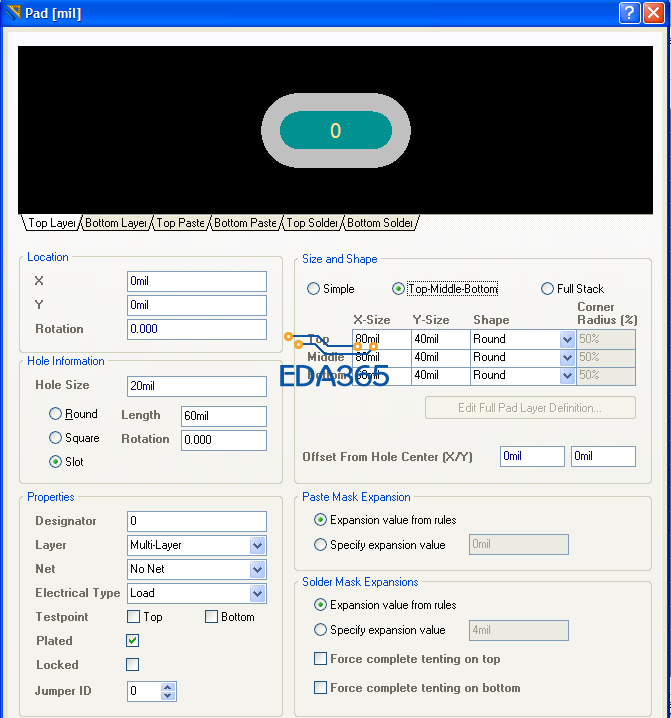The height and width of the screenshot is (718, 671).
Task: Toggle the Plated checkbox
Action: pos(132,641)
